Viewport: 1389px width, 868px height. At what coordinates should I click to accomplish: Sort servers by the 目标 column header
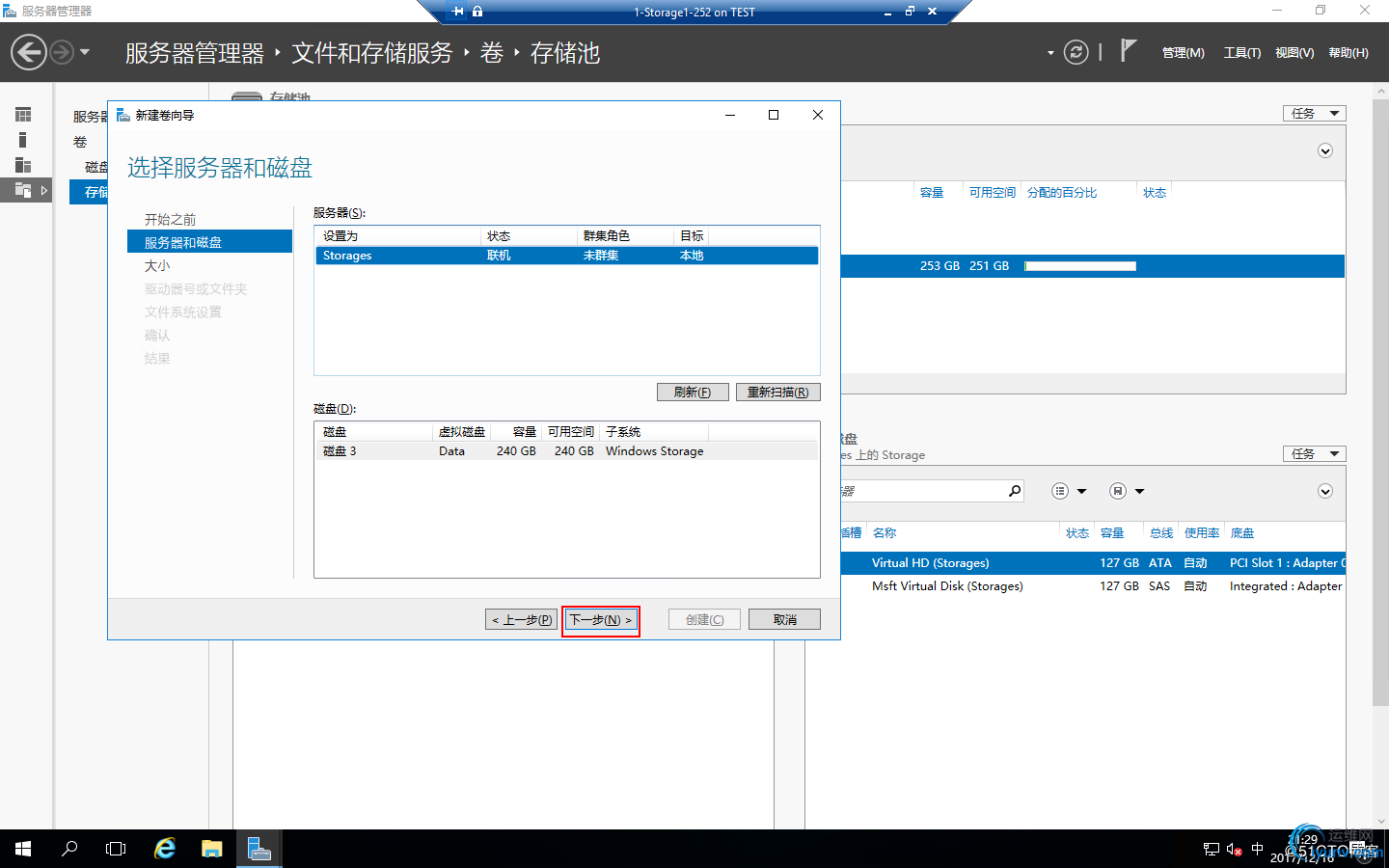click(692, 236)
